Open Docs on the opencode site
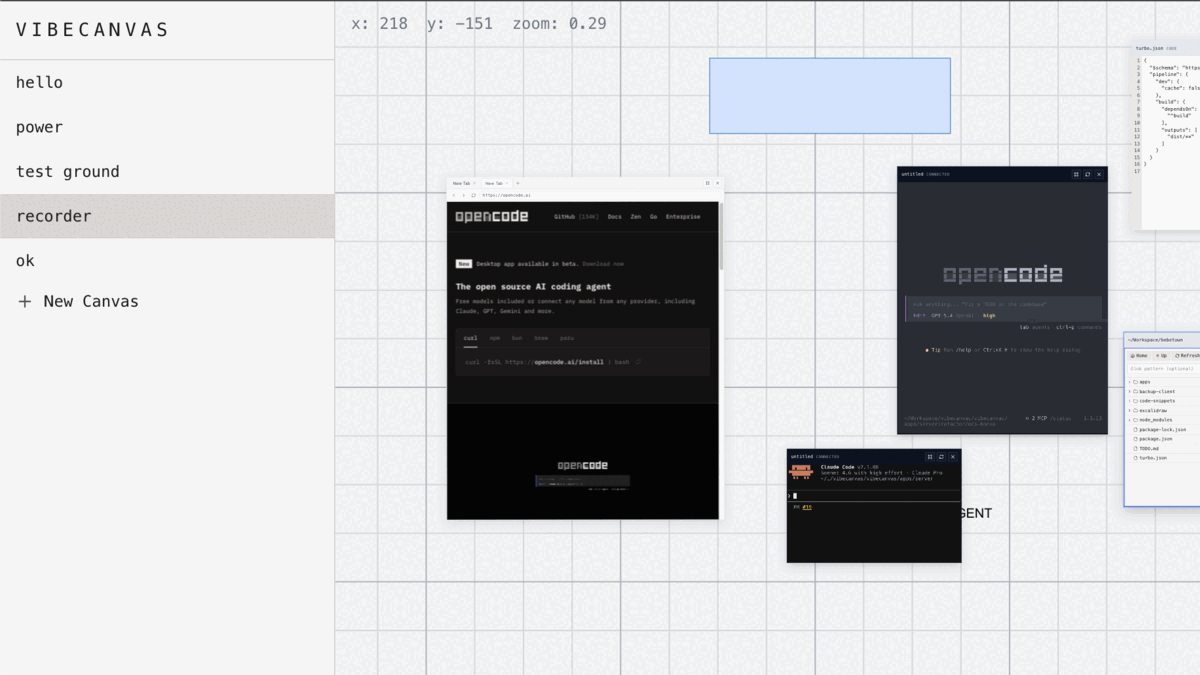This screenshot has height=675, width=1200. [x=615, y=216]
